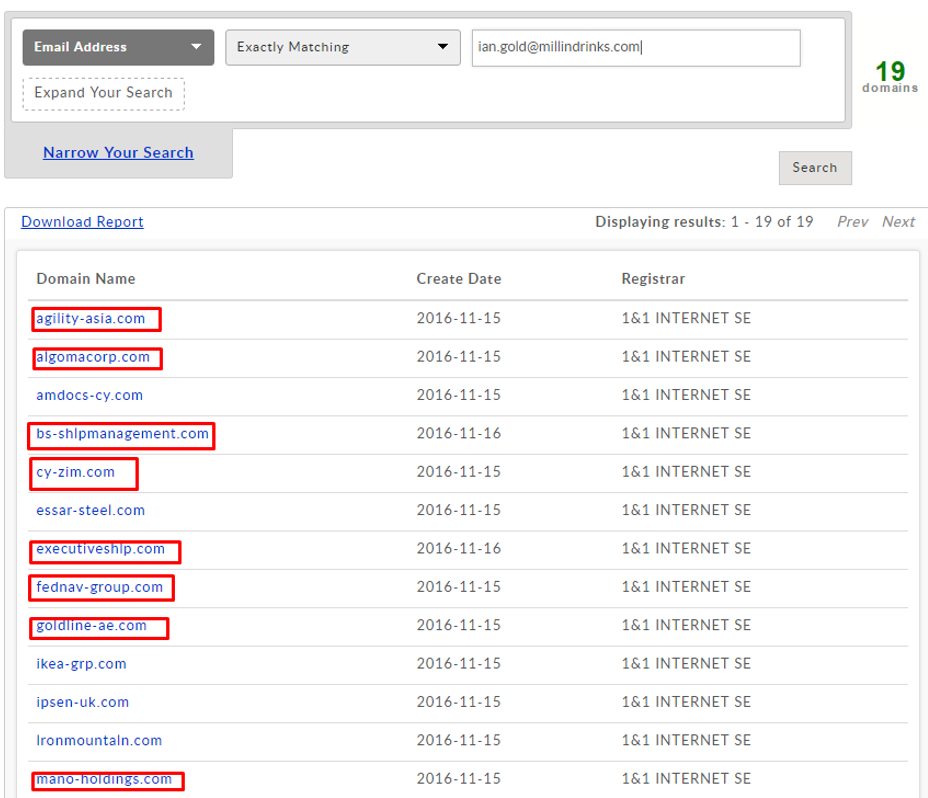The width and height of the screenshot is (928, 798).
Task: Click create date in fednav-group.com row
Action: tap(459, 587)
